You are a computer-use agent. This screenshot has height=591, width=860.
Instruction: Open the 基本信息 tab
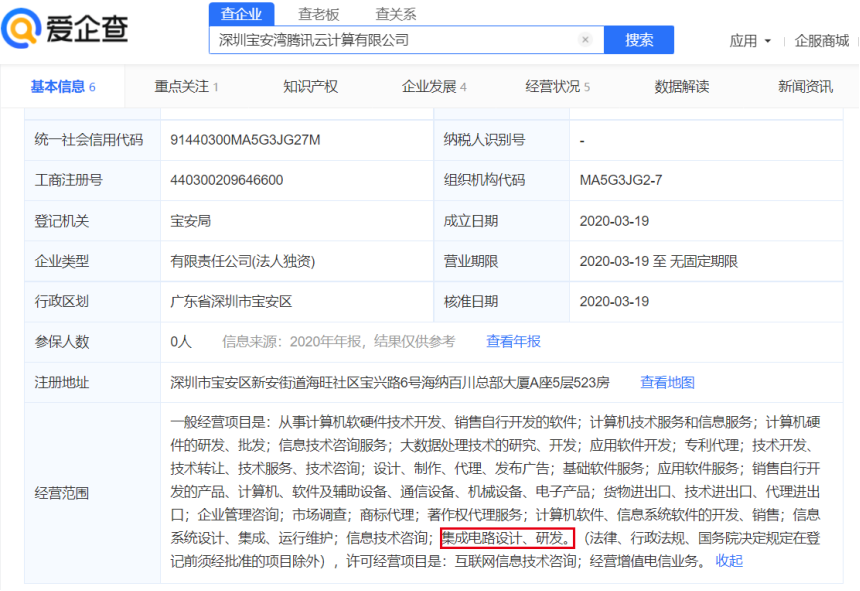click(63, 87)
